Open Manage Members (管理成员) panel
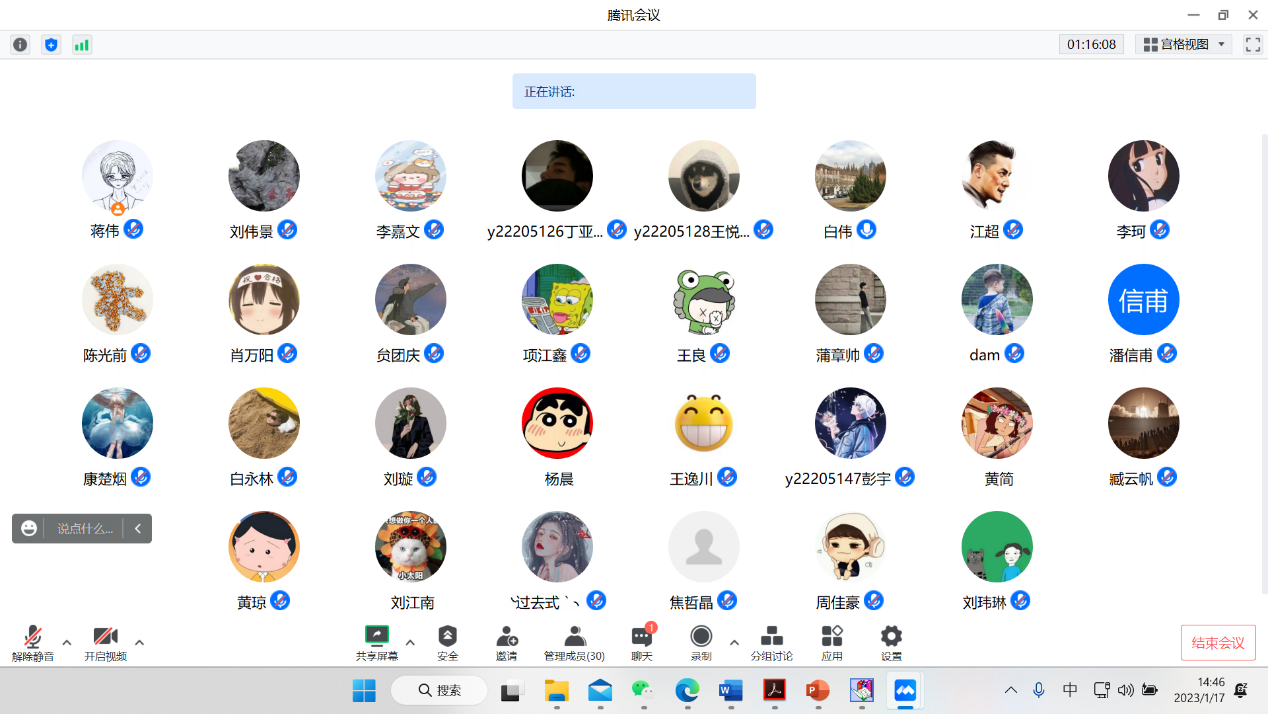Viewport: 1268px width, 714px height. (574, 642)
